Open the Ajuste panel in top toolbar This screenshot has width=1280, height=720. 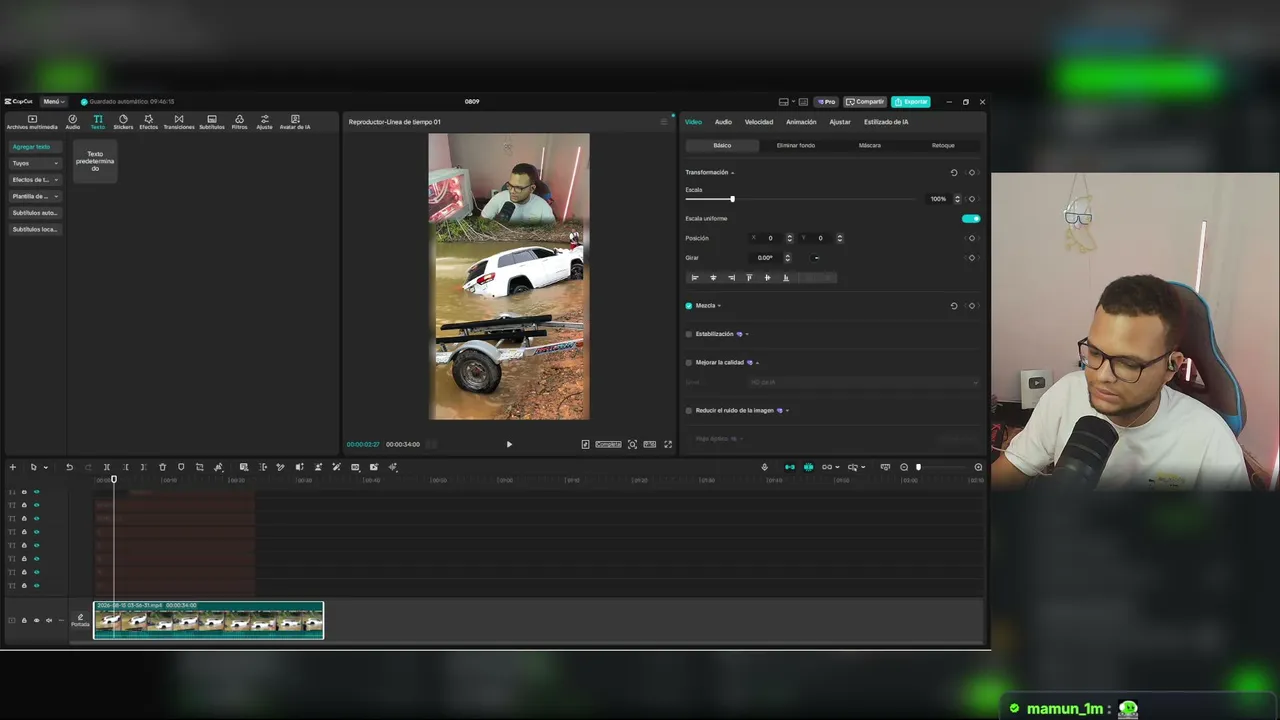tap(264, 122)
